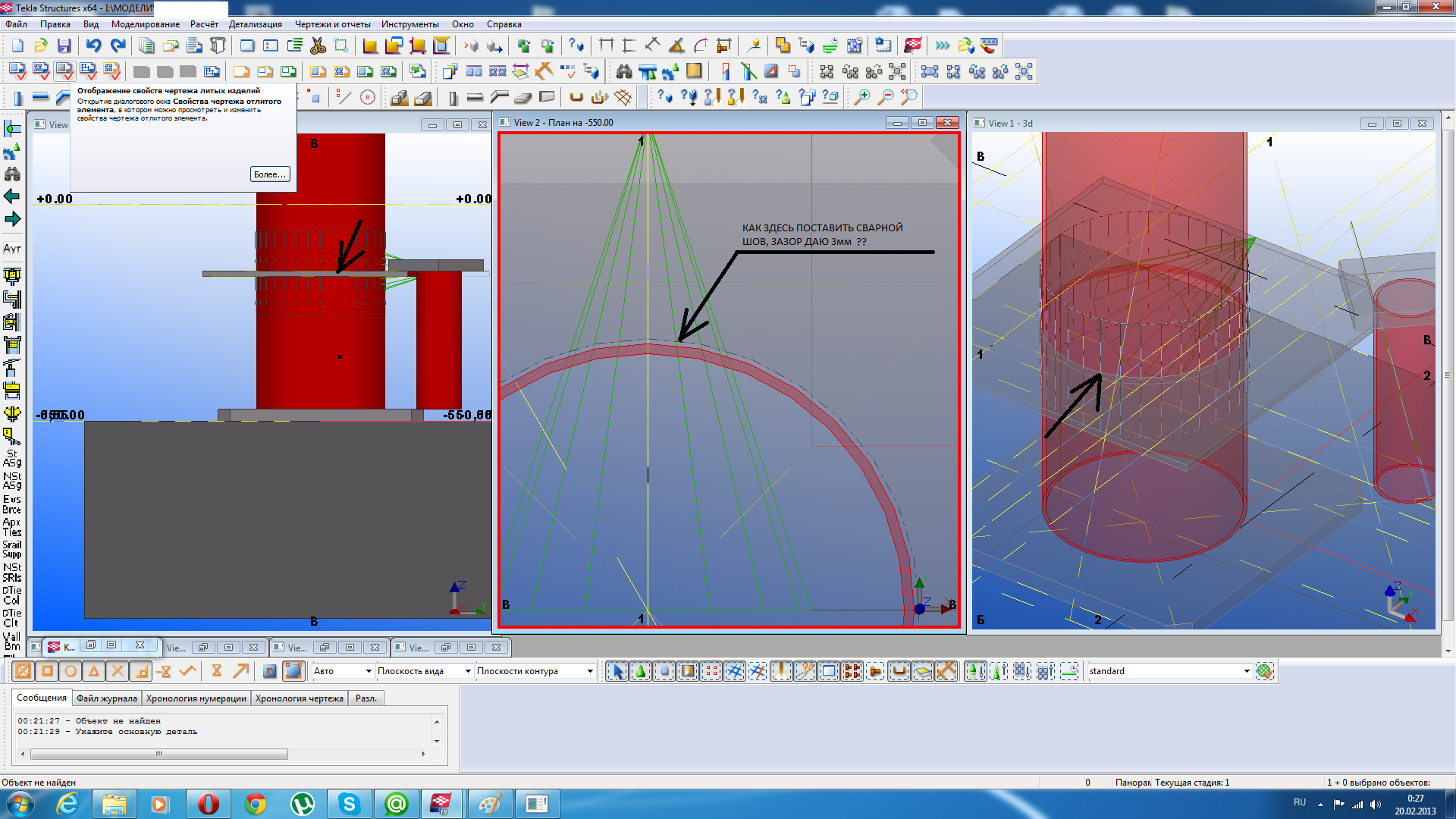Image resolution: width=1456 pixels, height=819 pixels.
Task: Toggle snap to end points switch
Action: click(47, 671)
